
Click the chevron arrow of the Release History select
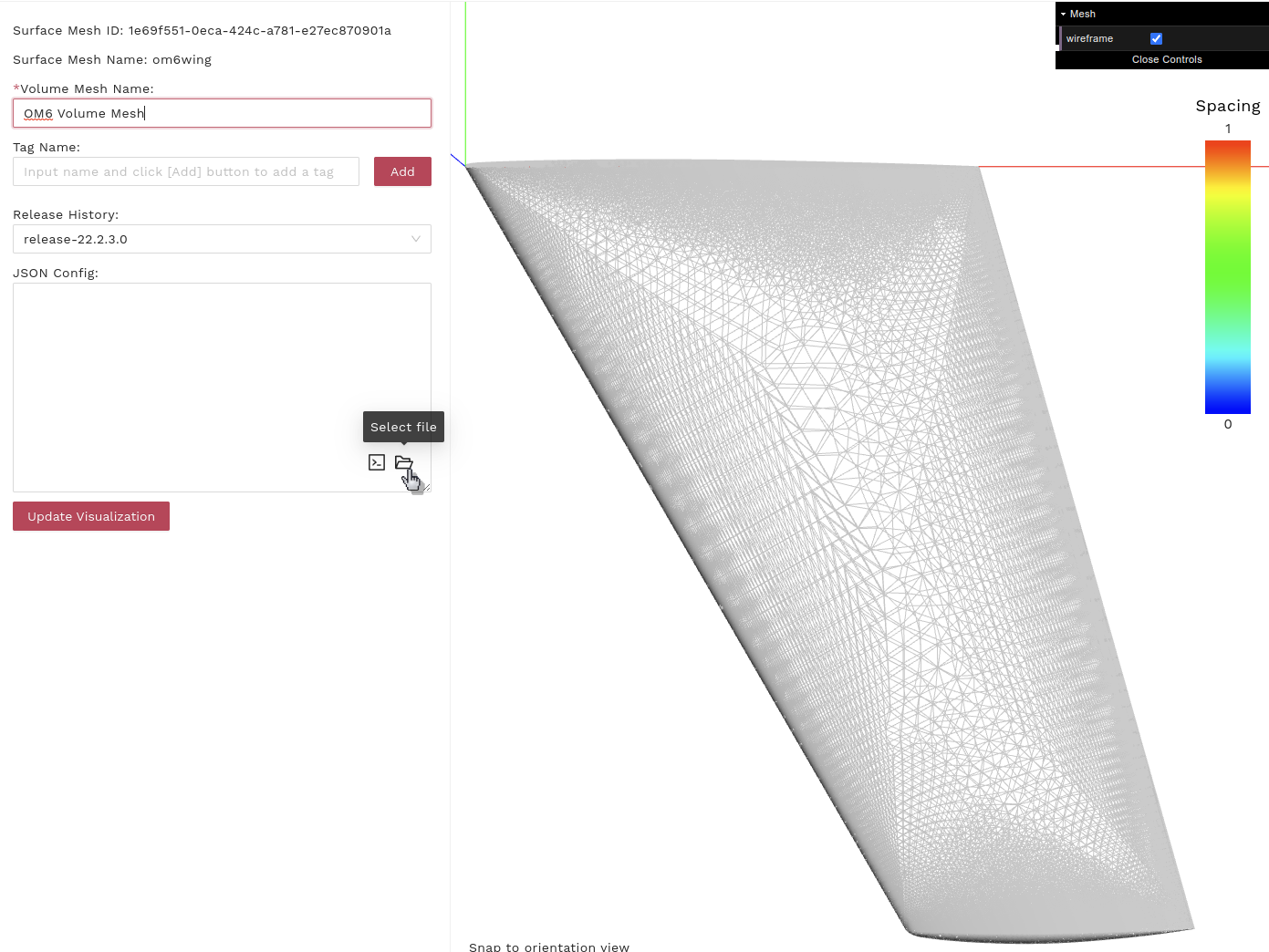[416, 239]
